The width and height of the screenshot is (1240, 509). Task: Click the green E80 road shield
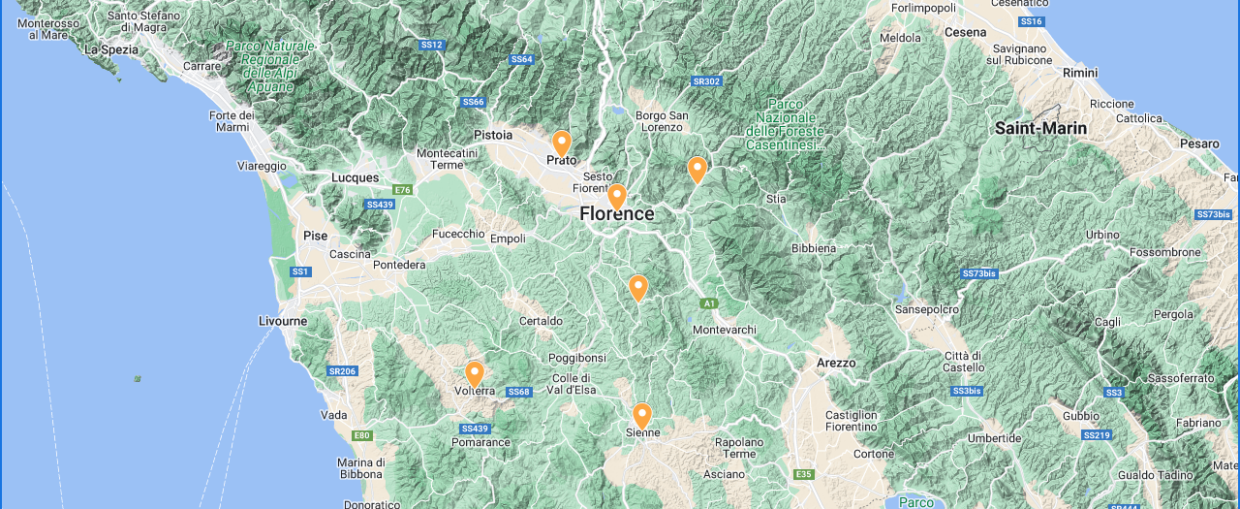[x=362, y=435]
